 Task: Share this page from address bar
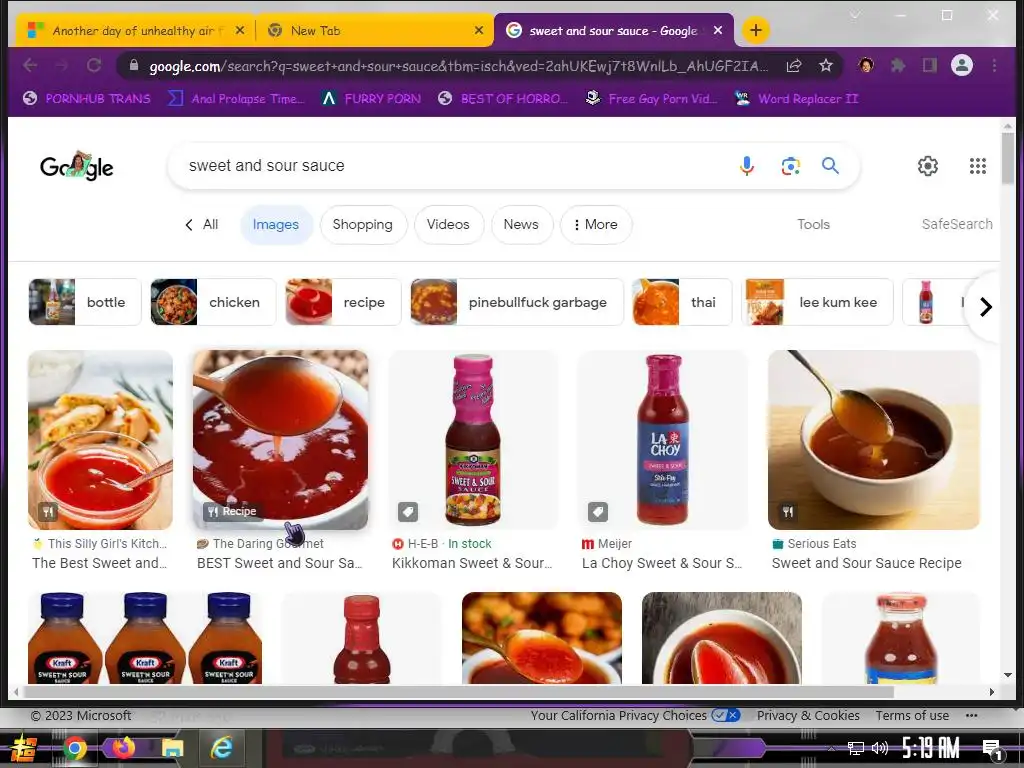point(794,65)
